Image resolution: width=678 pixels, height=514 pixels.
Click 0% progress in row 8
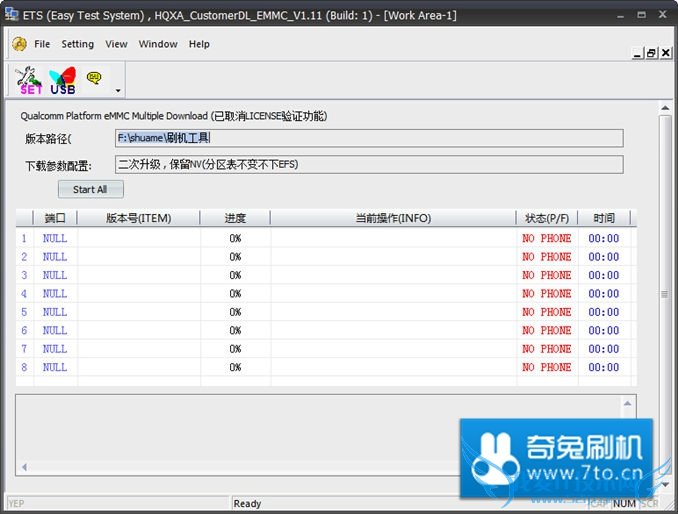[x=235, y=367]
